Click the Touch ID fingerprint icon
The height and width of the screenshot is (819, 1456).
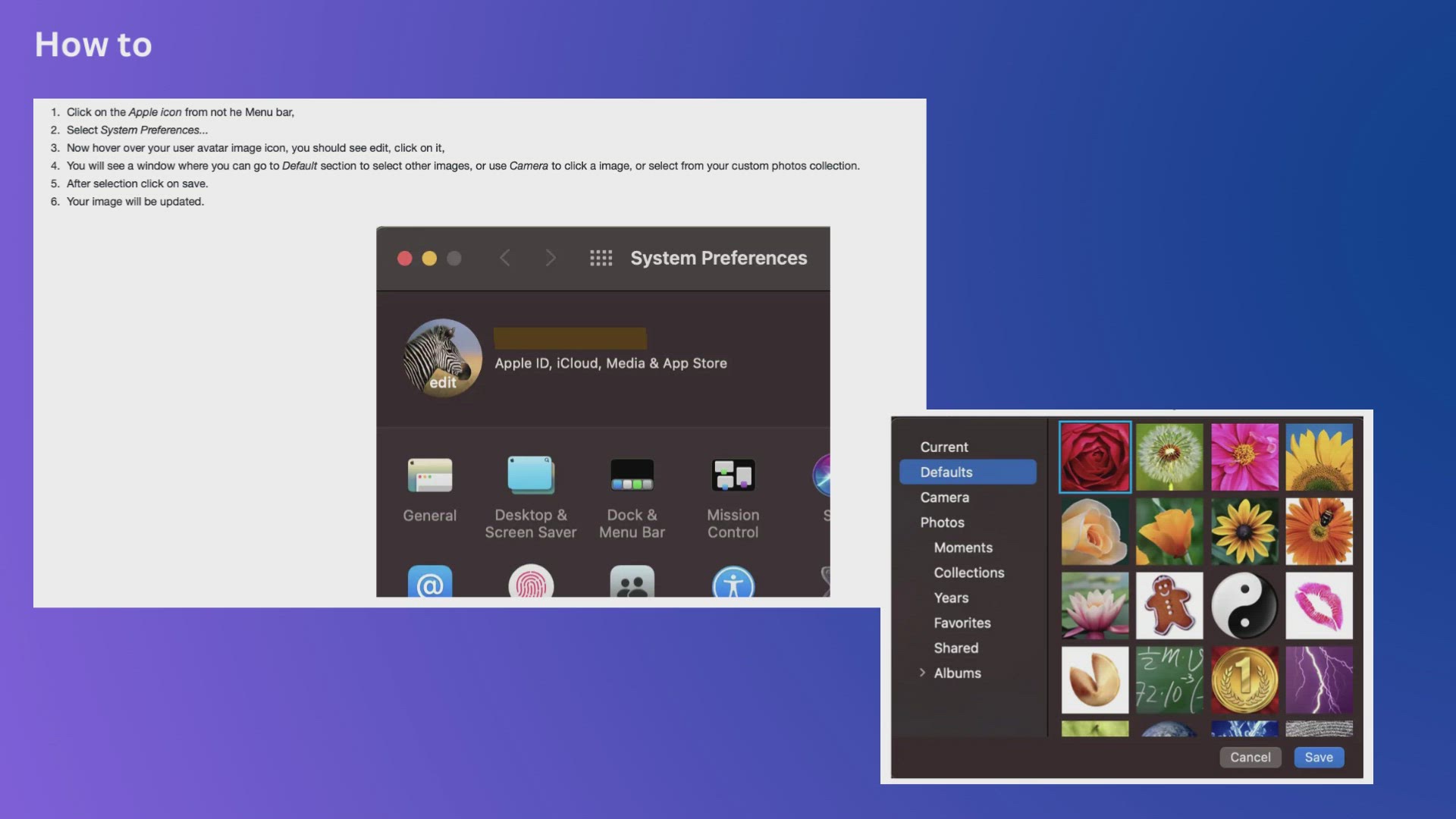531,584
